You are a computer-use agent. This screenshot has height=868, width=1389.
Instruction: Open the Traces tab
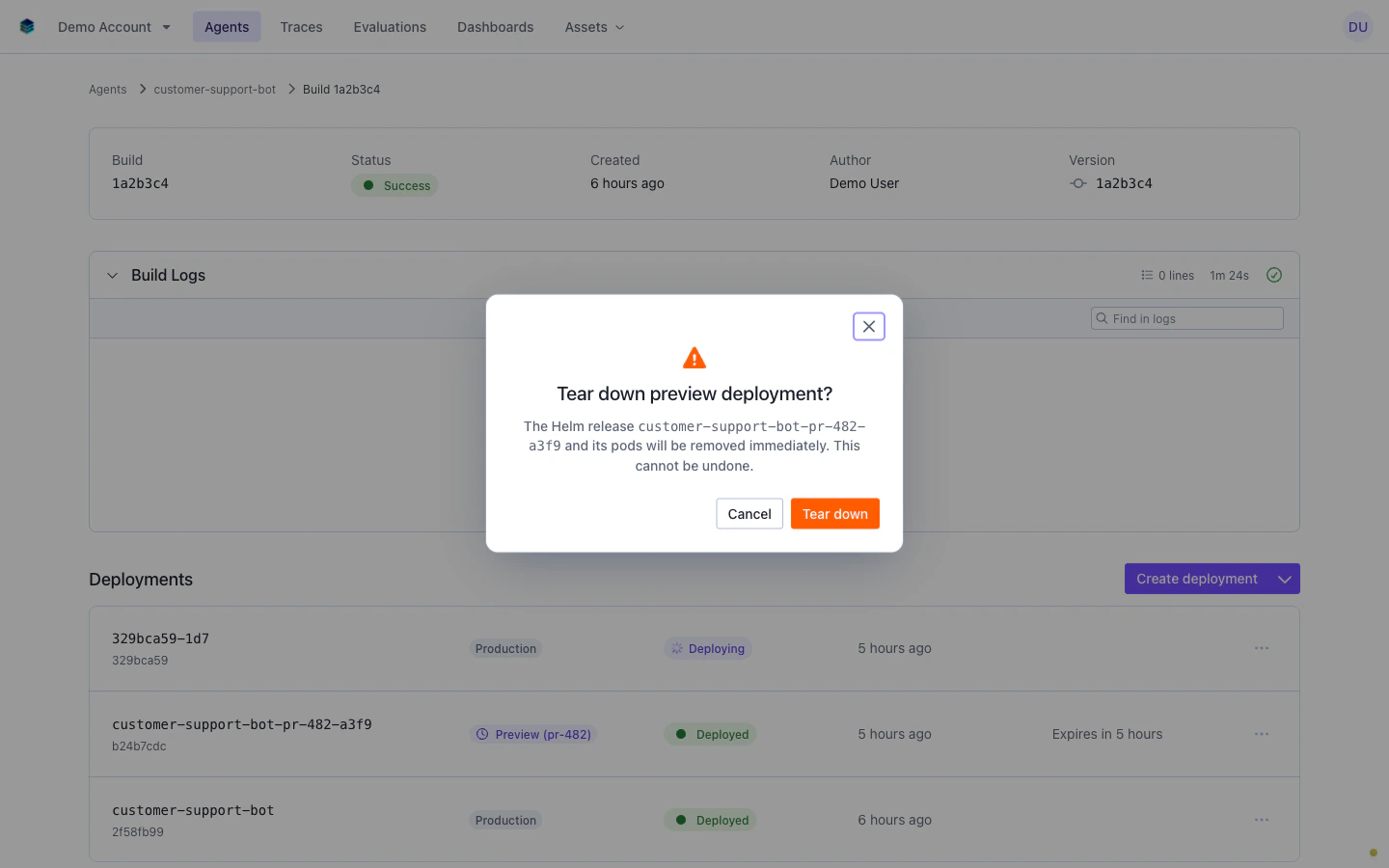click(x=301, y=27)
